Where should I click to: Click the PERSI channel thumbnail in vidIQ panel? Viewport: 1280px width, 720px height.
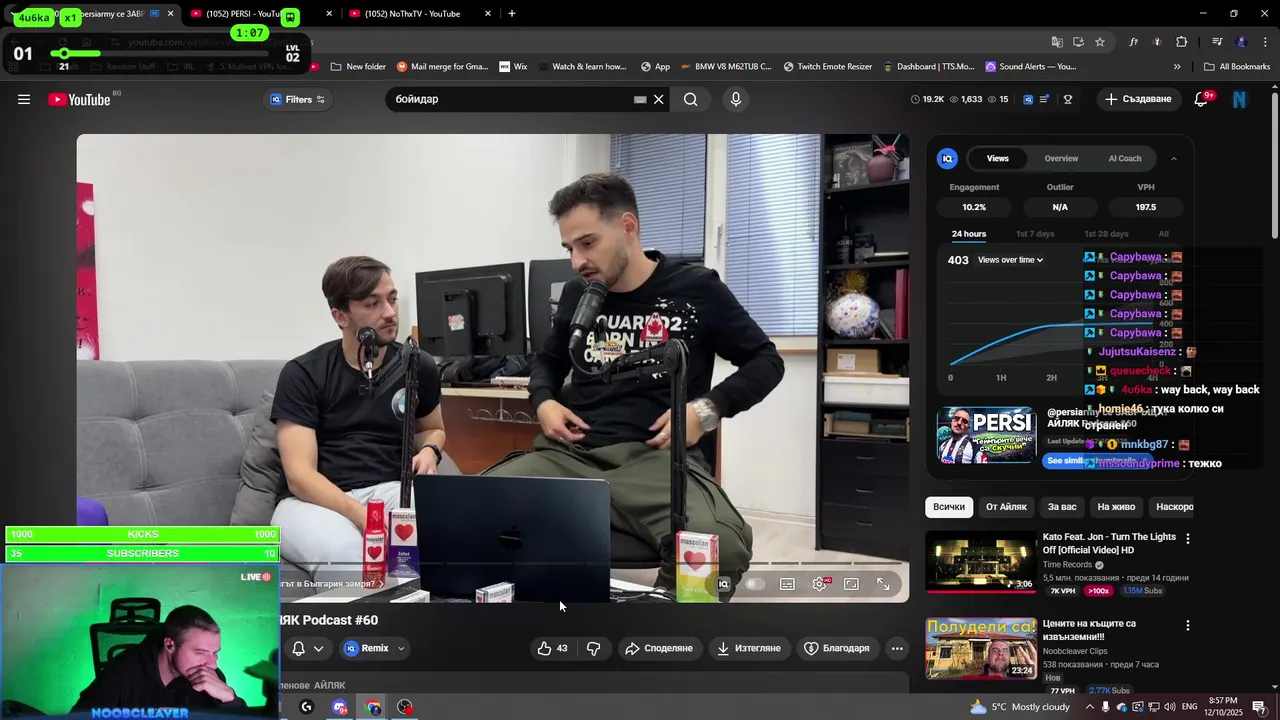(x=986, y=434)
